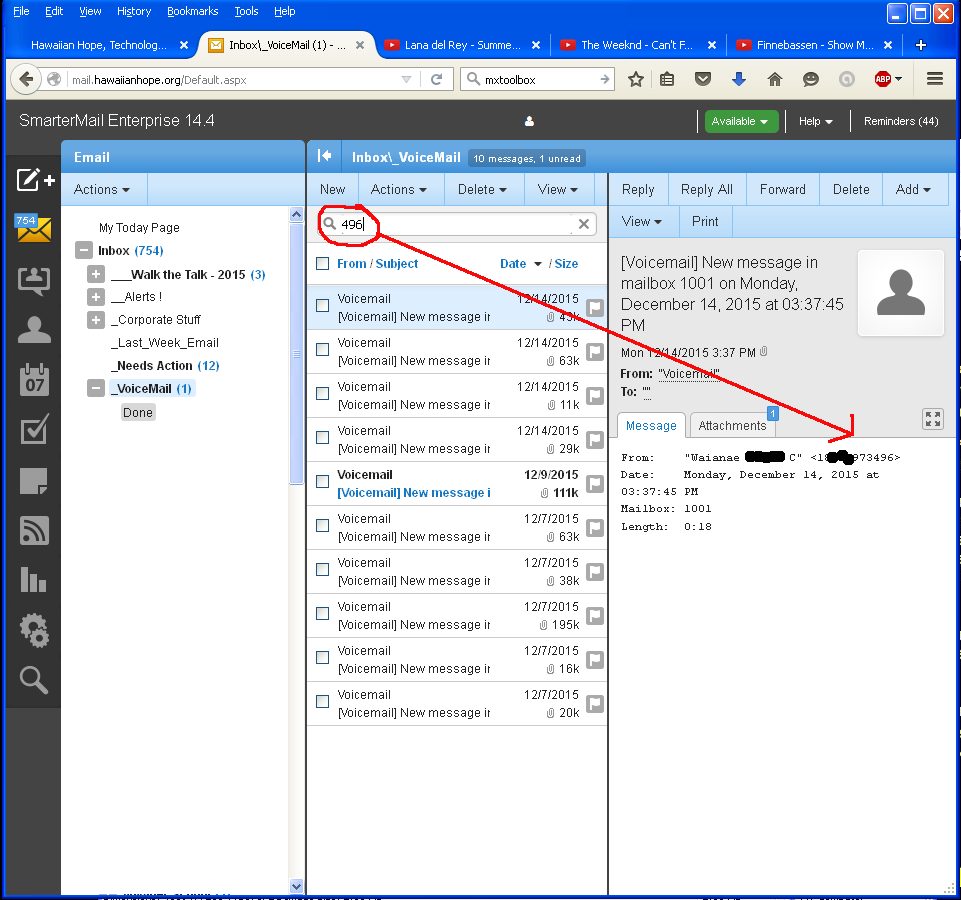Click the folder tree scrollbar thumb
961x900 pixels.
(x=296, y=353)
